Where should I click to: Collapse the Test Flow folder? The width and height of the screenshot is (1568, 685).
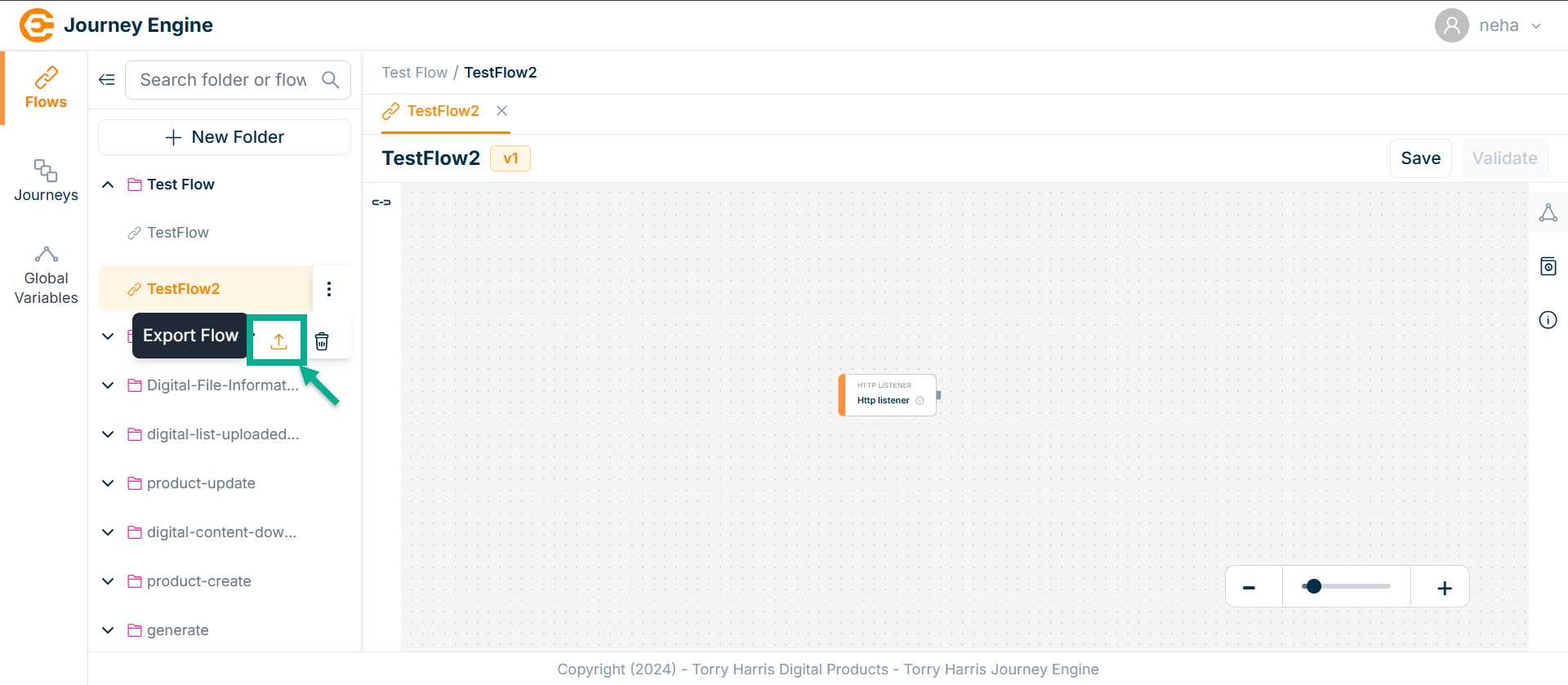pyautogui.click(x=108, y=185)
